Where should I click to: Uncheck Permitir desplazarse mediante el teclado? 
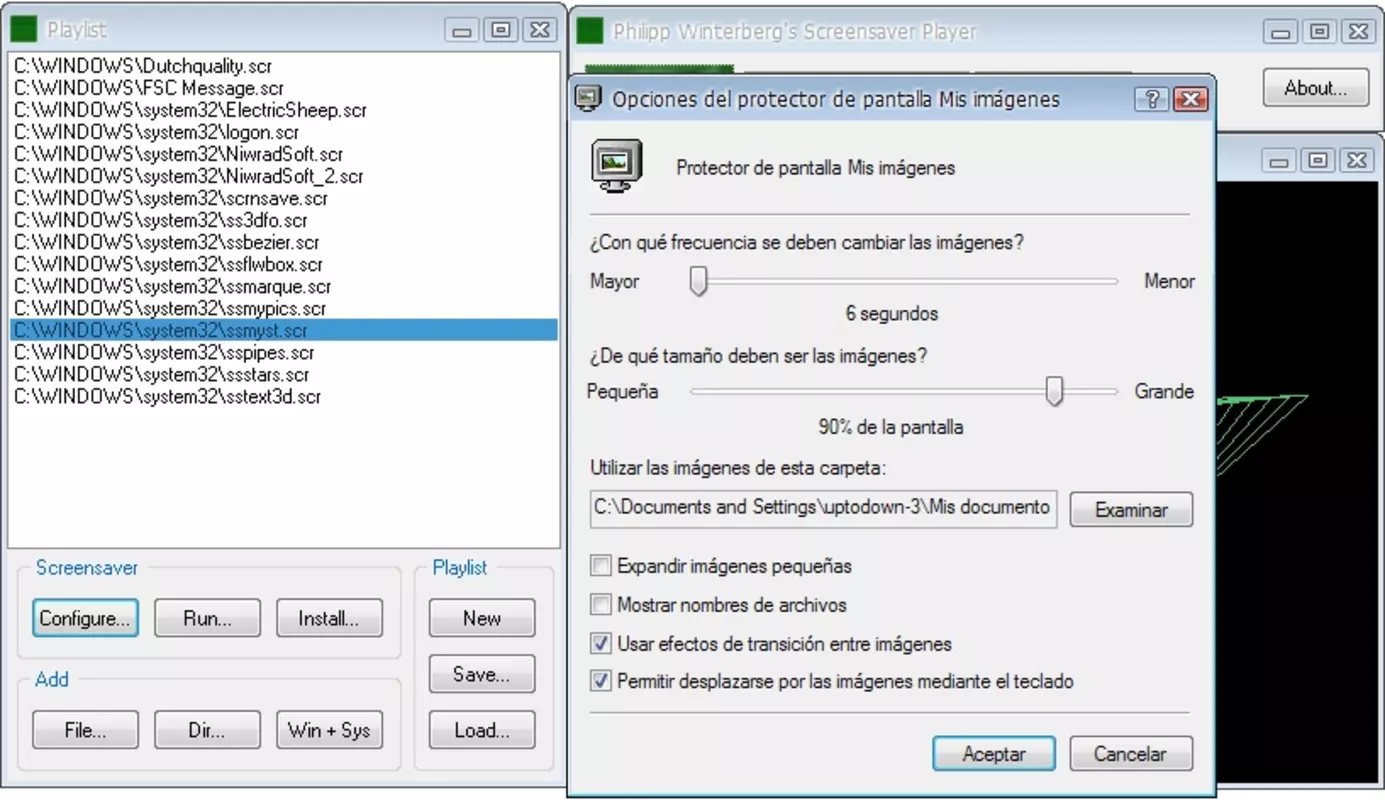601,681
